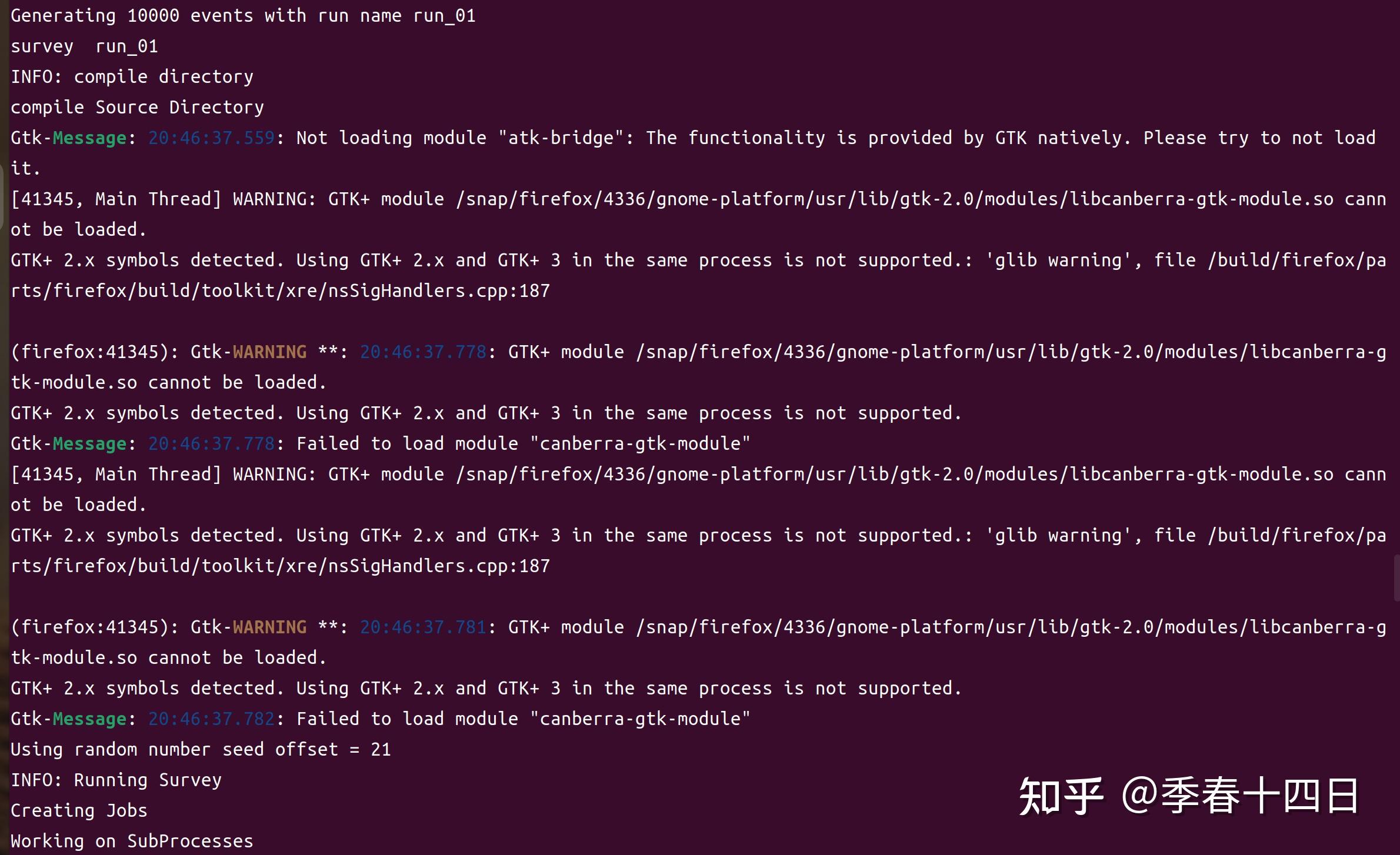
Task: Click the timestamp 20:46:37.781
Action: click(423, 627)
